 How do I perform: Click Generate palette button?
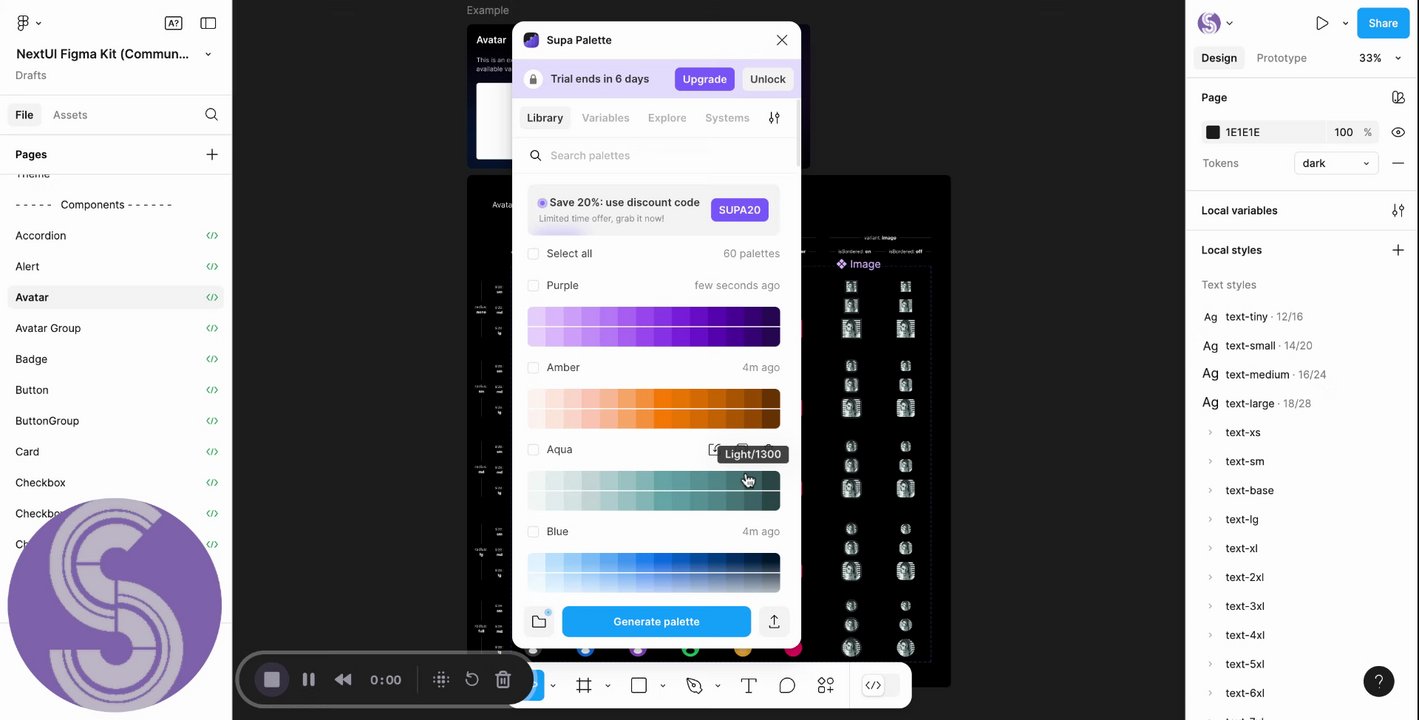pos(656,622)
